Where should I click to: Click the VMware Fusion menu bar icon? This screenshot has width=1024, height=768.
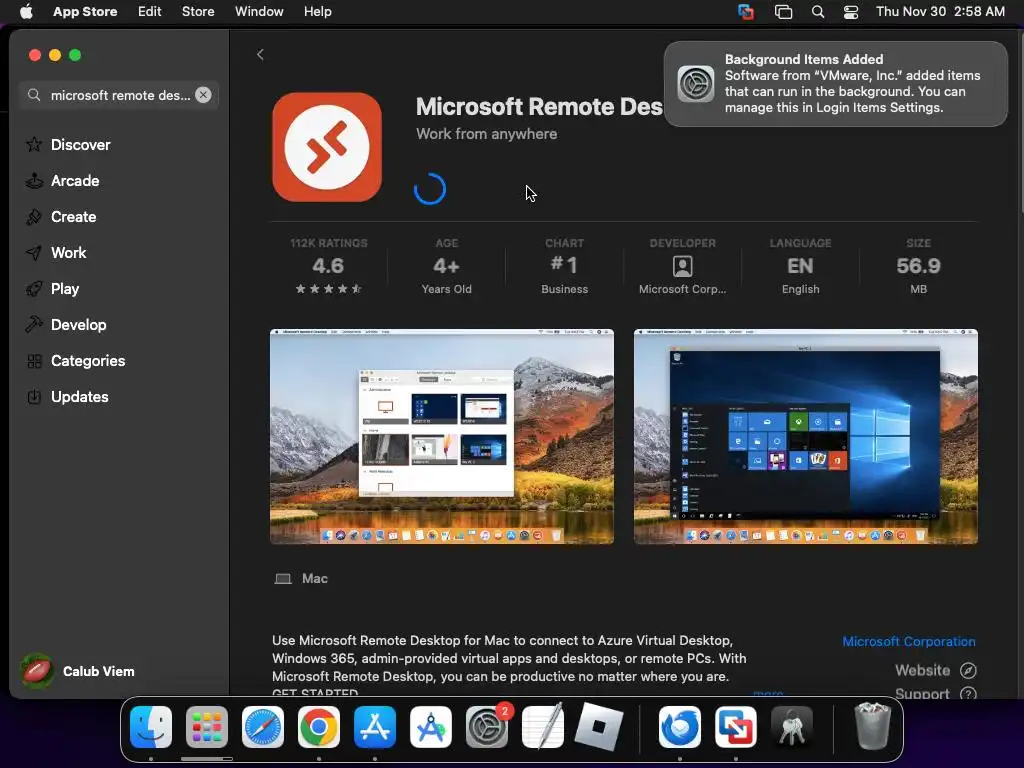click(746, 12)
